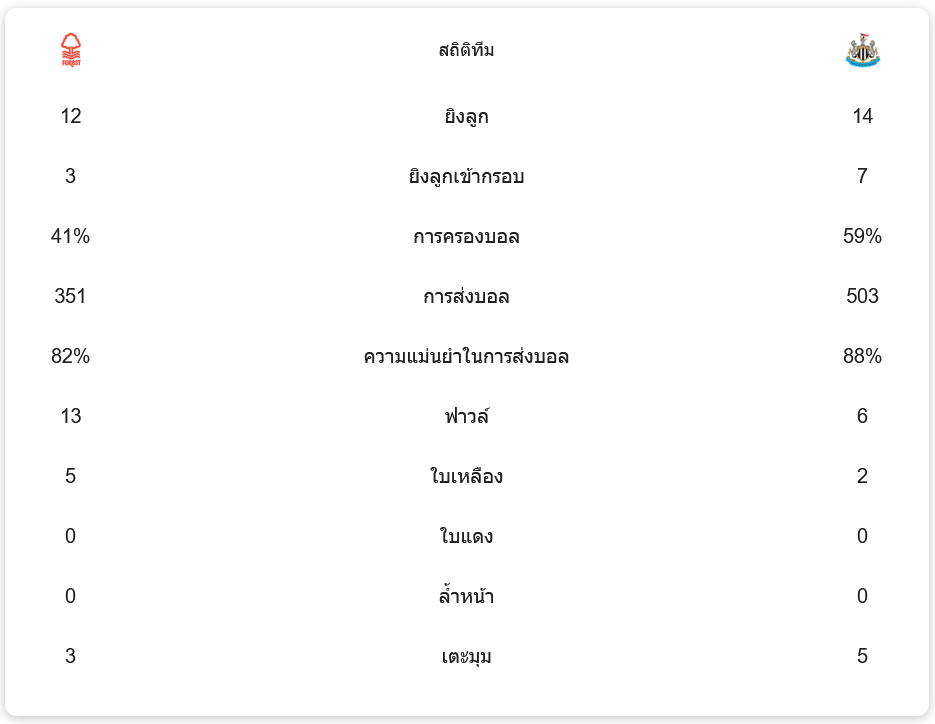
Task: Select the สถิติทีม heading
Action: click(x=466, y=50)
